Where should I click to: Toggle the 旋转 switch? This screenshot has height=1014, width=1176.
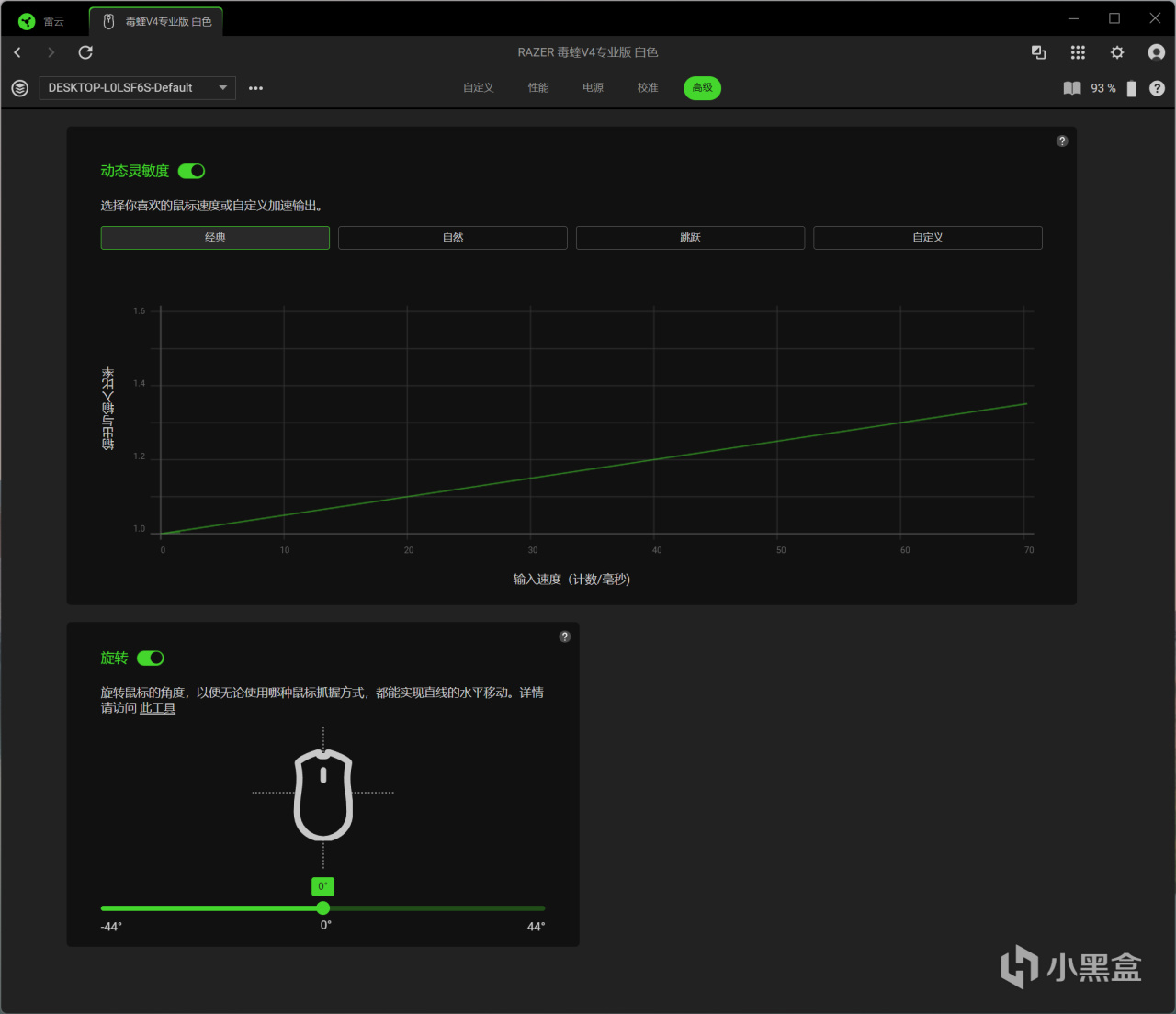151,658
